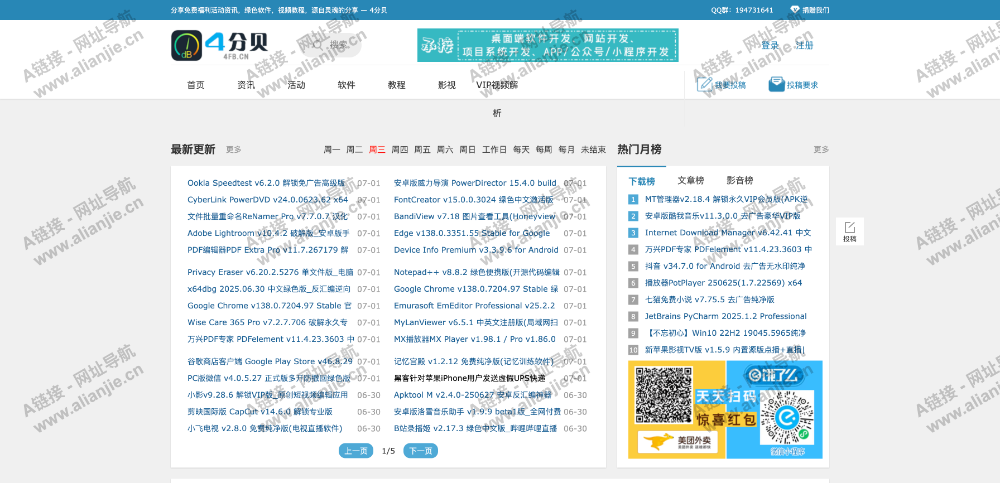
Task: Switch to the 下载榜 tab
Action: [642, 181]
